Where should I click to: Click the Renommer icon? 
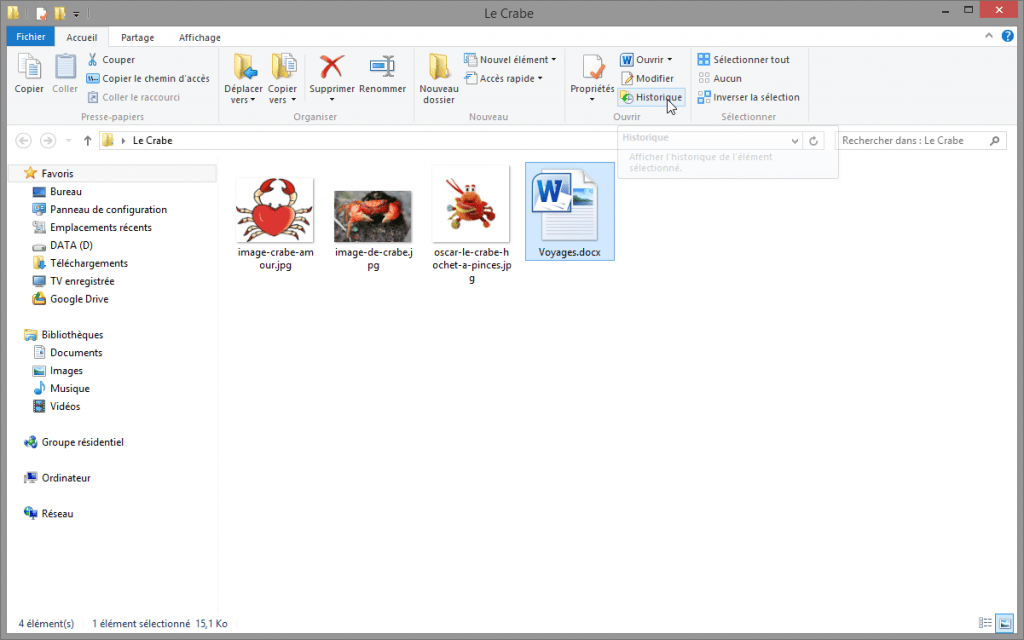tap(382, 67)
